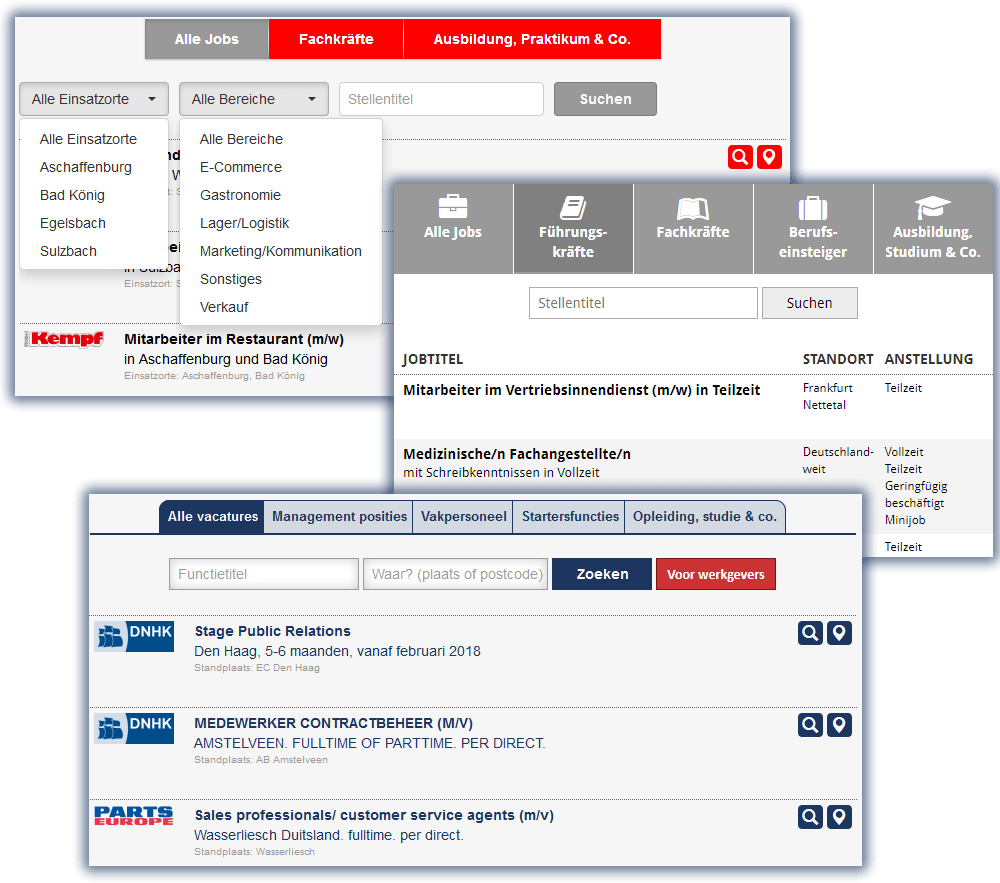Switch to the Führungskräfte tab
This screenshot has width=1000, height=883.
click(x=573, y=230)
